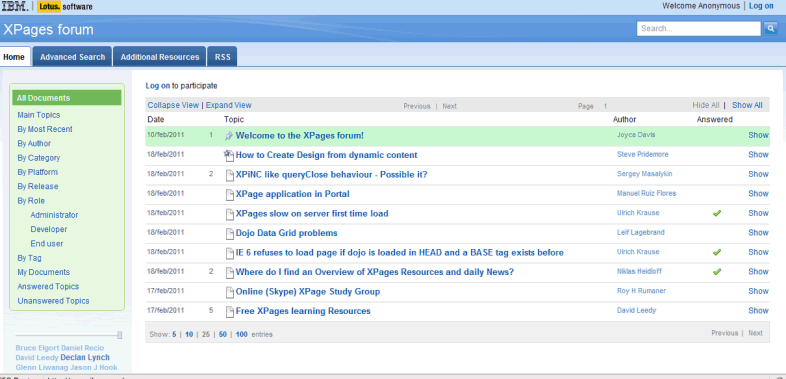
Task: Click document icon beside XPiNC like queryClose behaviour
Action: point(230,175)
